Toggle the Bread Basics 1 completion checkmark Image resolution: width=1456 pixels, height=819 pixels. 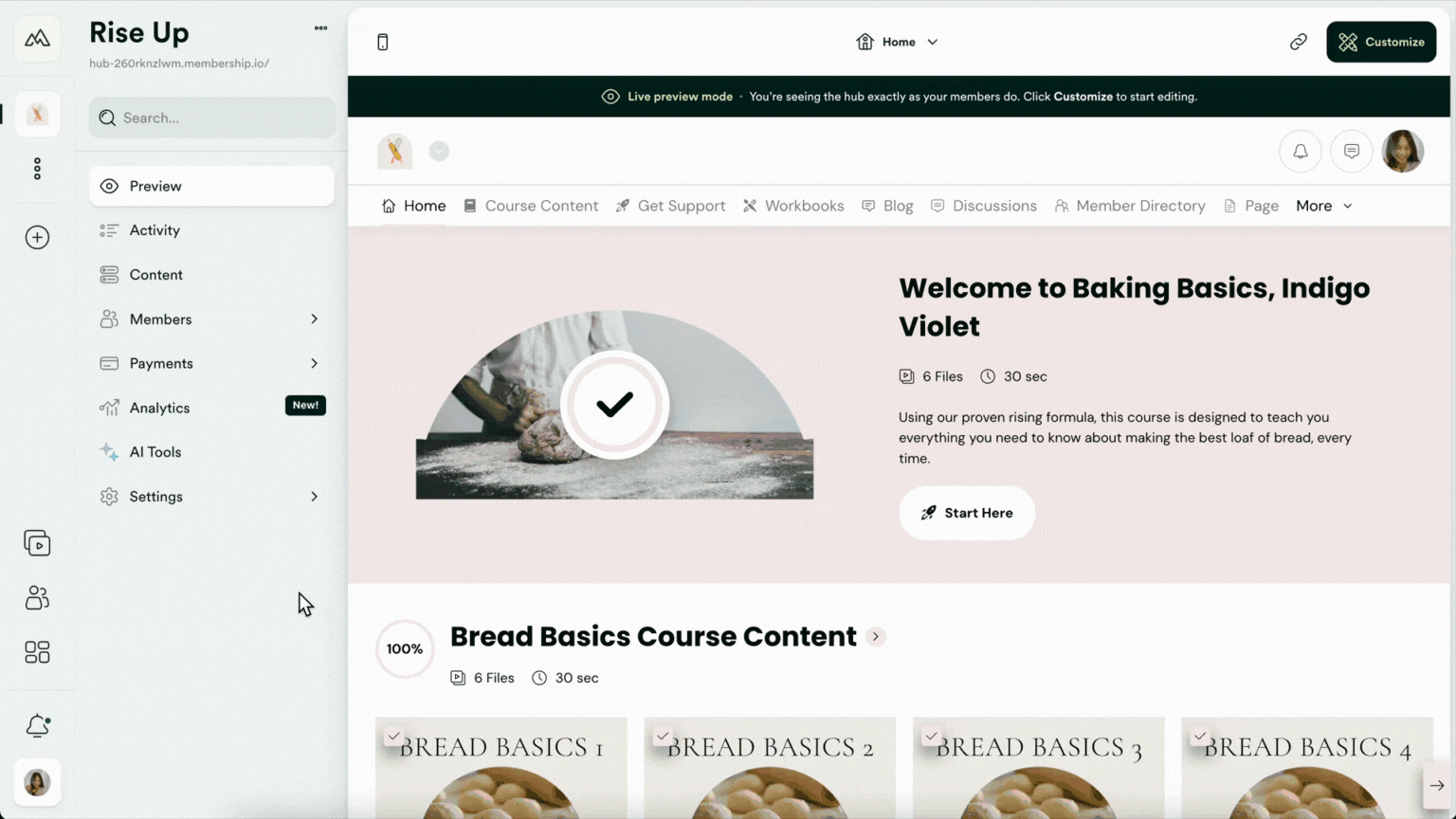[x=393, y=736]
